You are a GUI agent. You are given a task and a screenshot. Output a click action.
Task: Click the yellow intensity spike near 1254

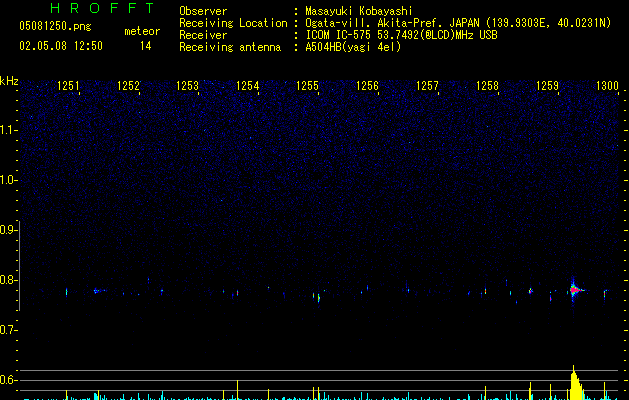237,390
